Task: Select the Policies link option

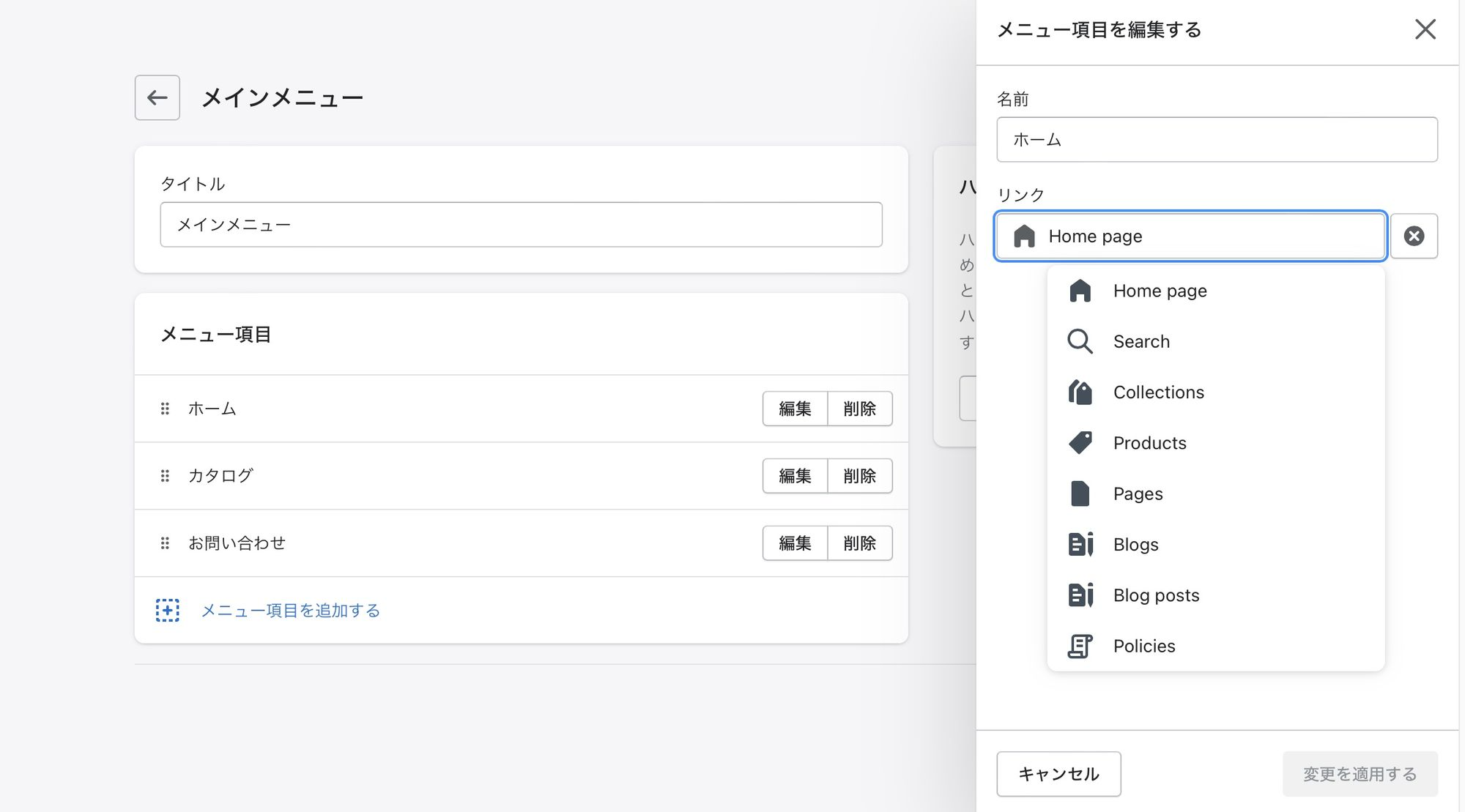Action: 1143,646
